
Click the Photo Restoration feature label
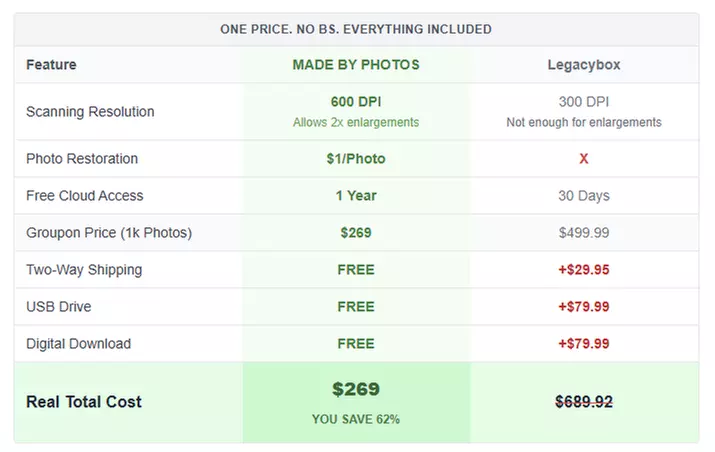pos(82,159)
